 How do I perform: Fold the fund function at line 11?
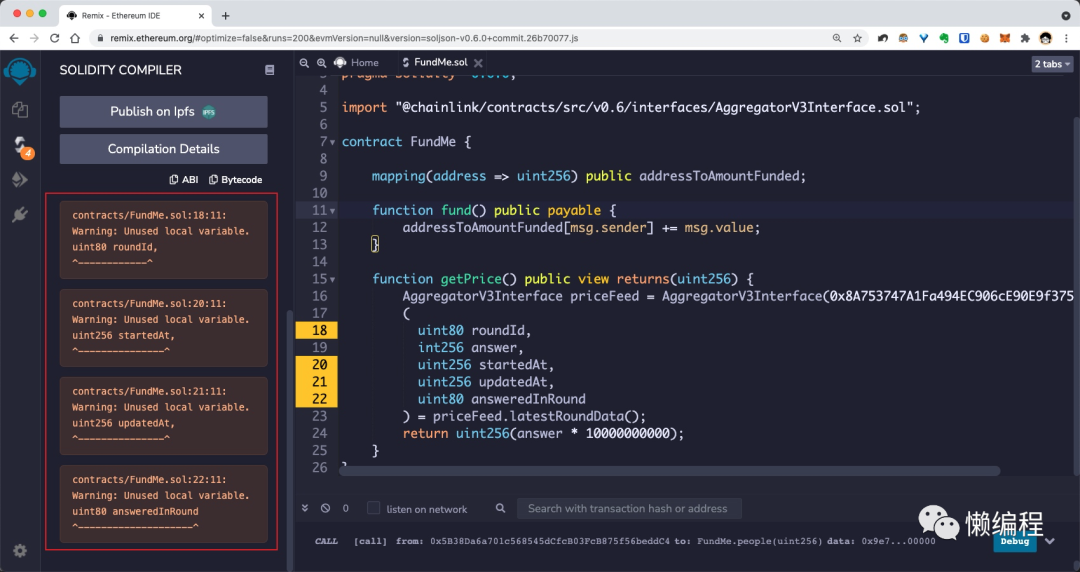pyautogui.click(x=333, y=211)
